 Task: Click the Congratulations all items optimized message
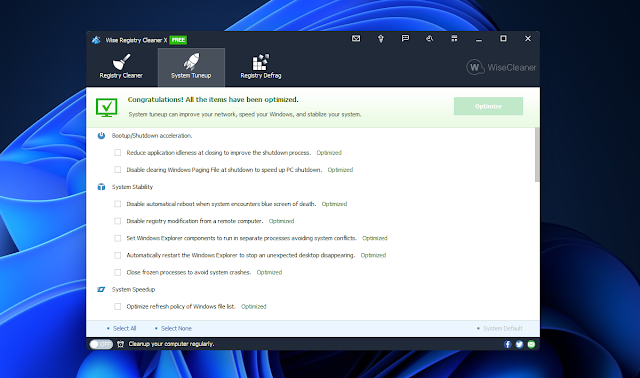213,100
